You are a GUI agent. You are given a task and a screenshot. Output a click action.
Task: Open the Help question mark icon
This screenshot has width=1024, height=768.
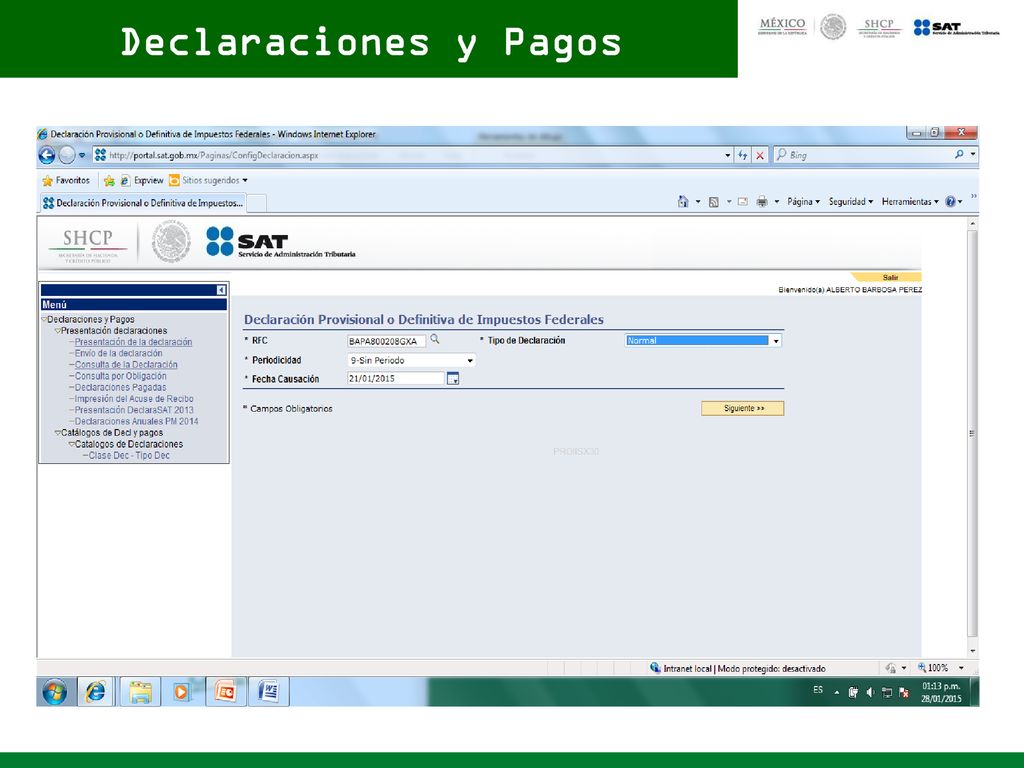coord(950,202)
